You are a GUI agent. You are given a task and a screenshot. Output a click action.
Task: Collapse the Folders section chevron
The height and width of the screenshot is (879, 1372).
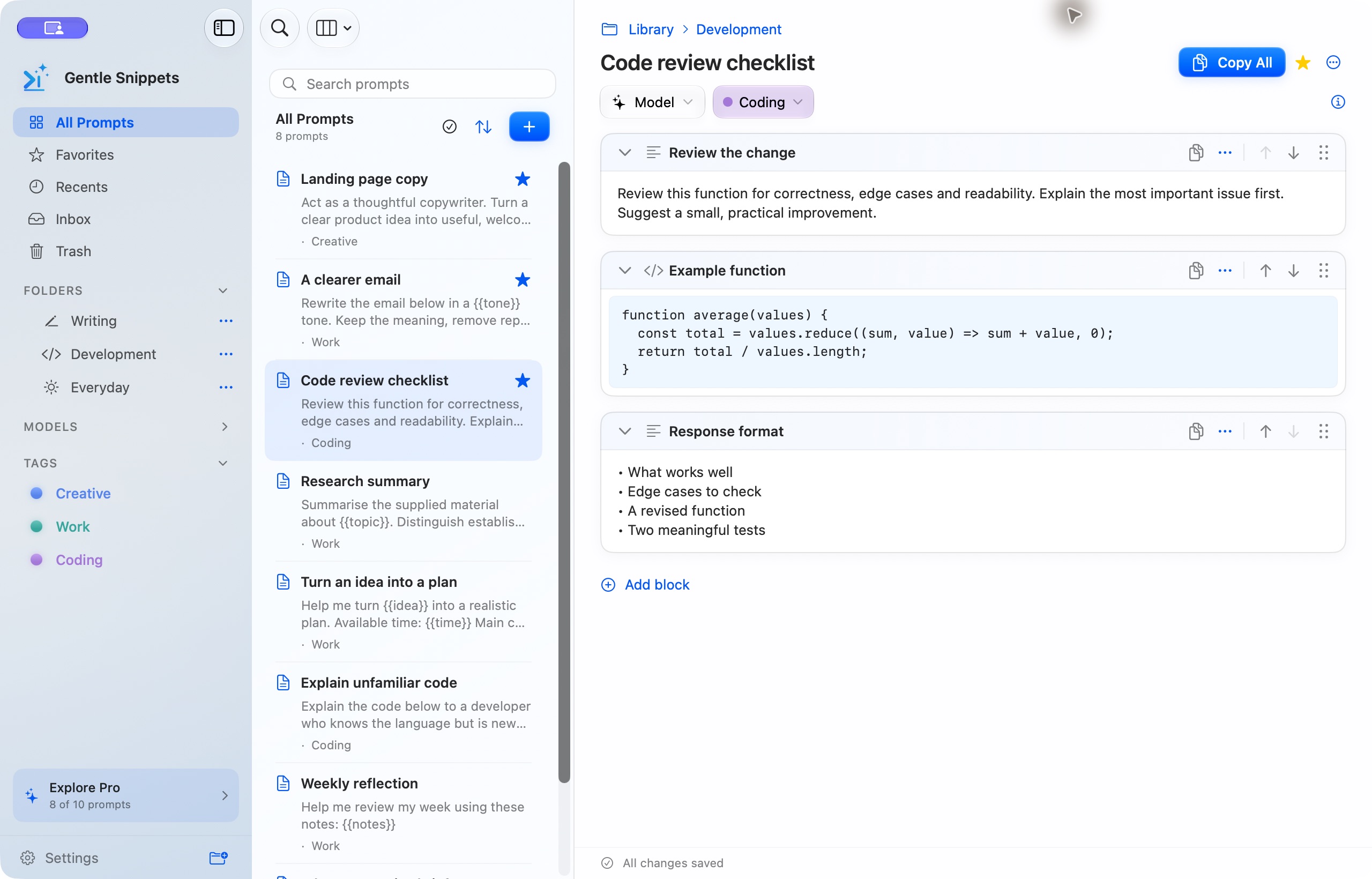[x=222, y=290]
